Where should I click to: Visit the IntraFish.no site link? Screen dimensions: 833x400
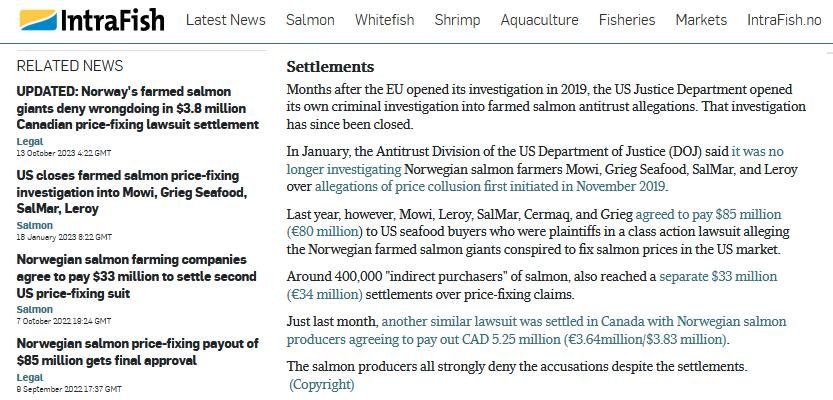click(783, 20)
